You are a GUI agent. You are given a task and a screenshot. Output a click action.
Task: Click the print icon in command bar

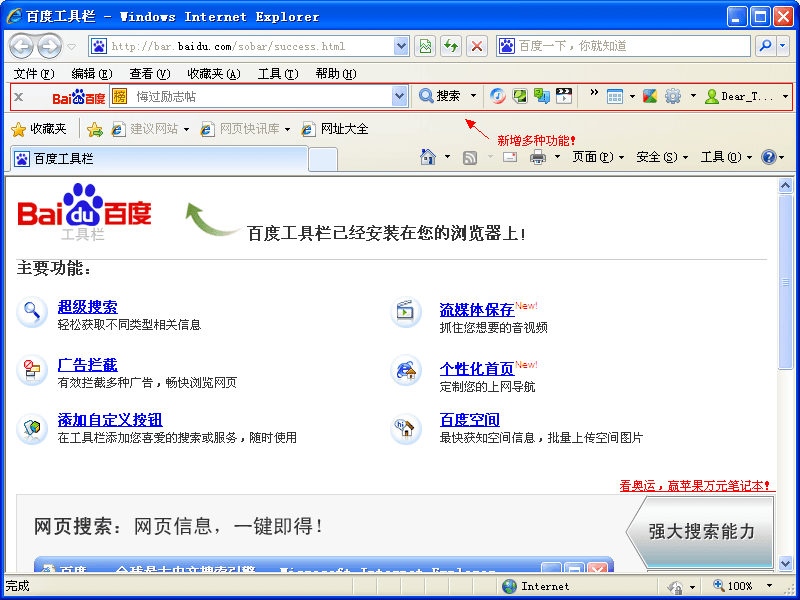(537, 157)
